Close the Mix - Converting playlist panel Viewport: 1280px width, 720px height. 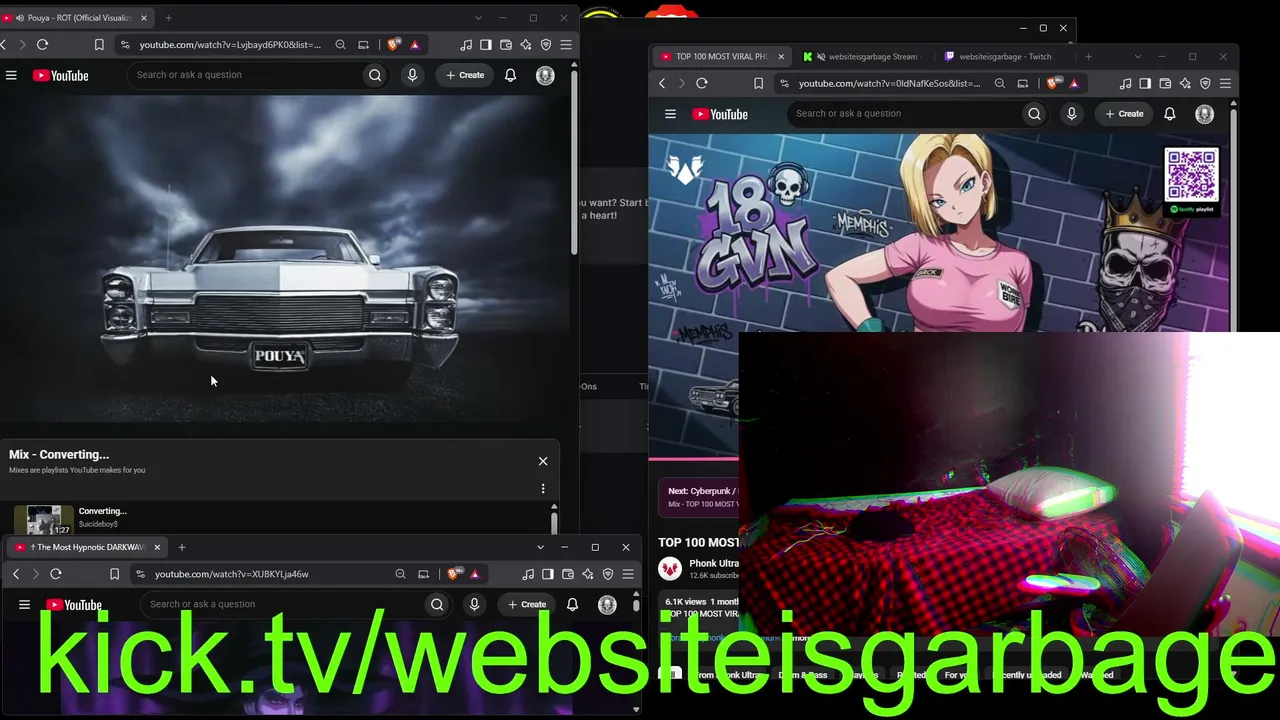coord(543,461)
